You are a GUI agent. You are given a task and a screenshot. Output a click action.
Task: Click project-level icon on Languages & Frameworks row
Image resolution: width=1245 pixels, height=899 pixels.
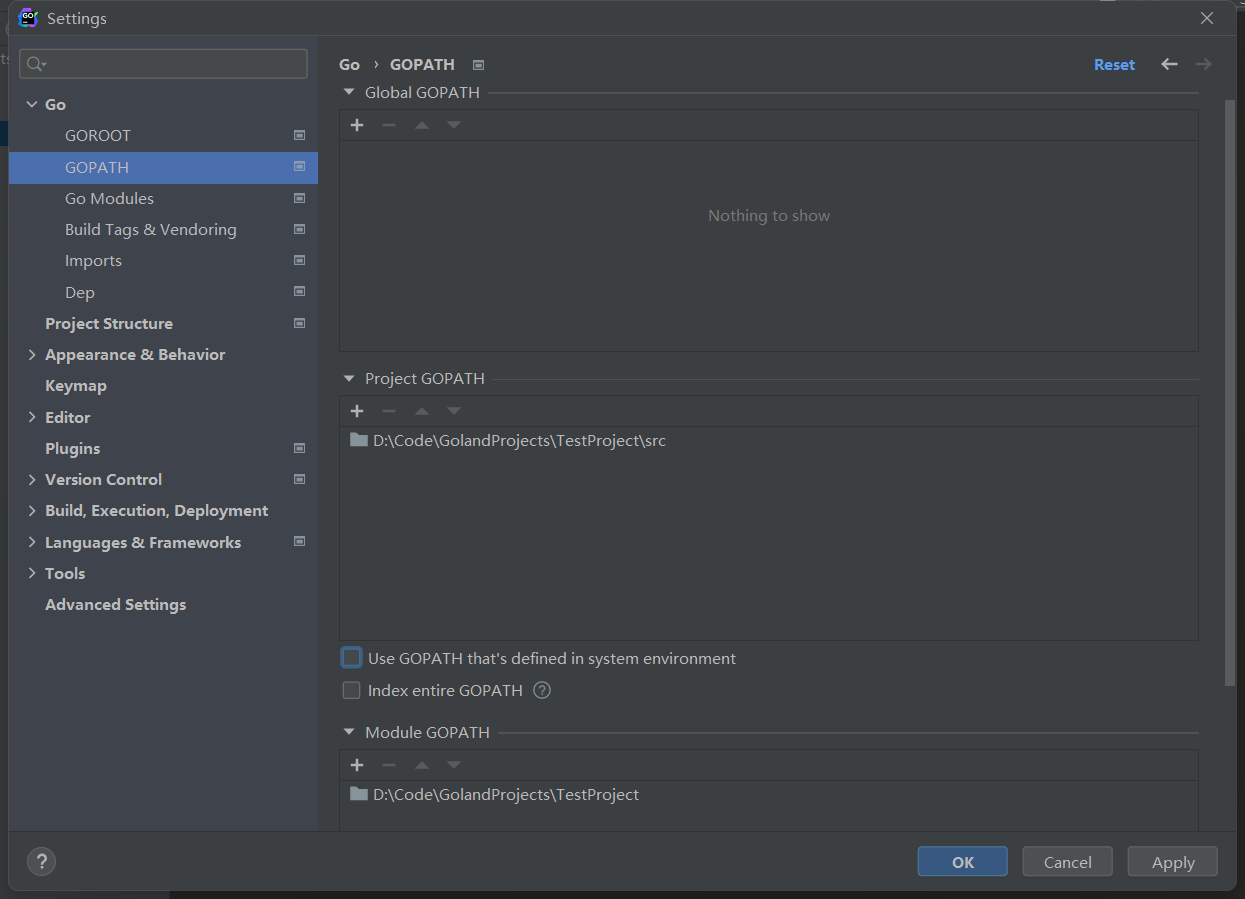tap(299, 541)
